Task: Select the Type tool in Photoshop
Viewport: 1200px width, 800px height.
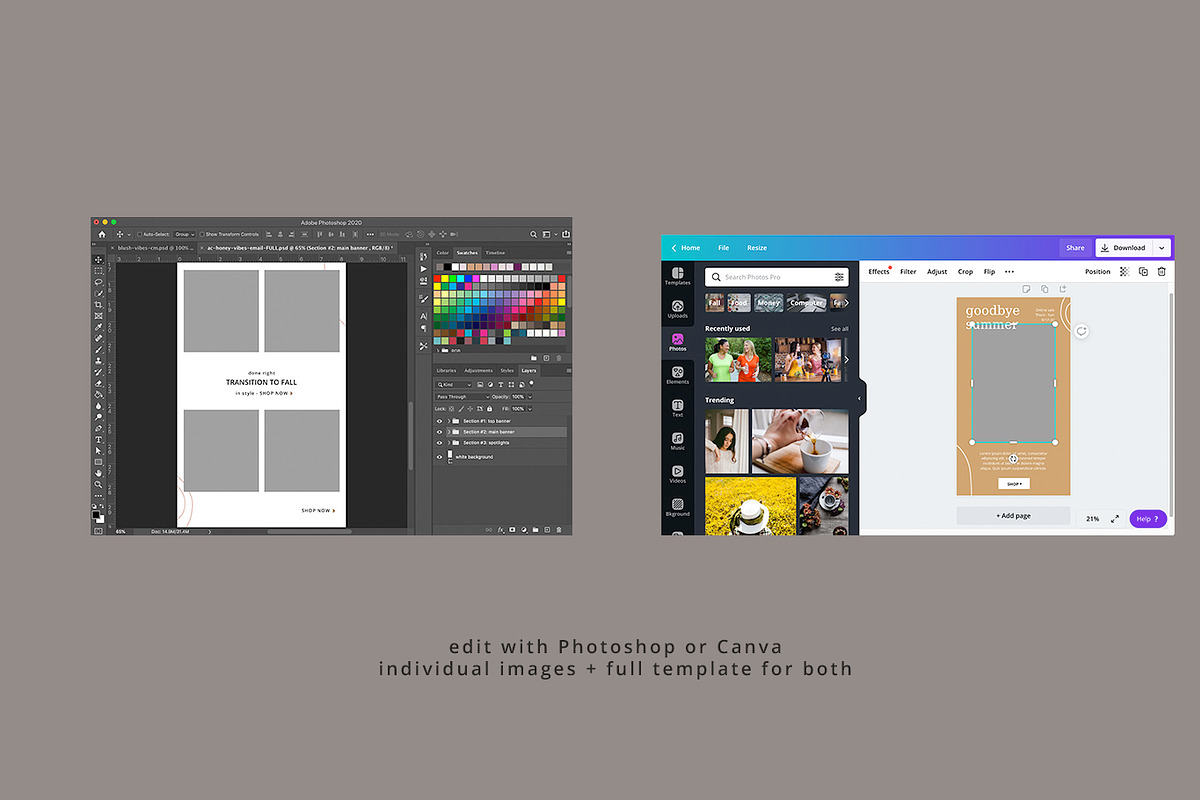Action: coord(98,439)
